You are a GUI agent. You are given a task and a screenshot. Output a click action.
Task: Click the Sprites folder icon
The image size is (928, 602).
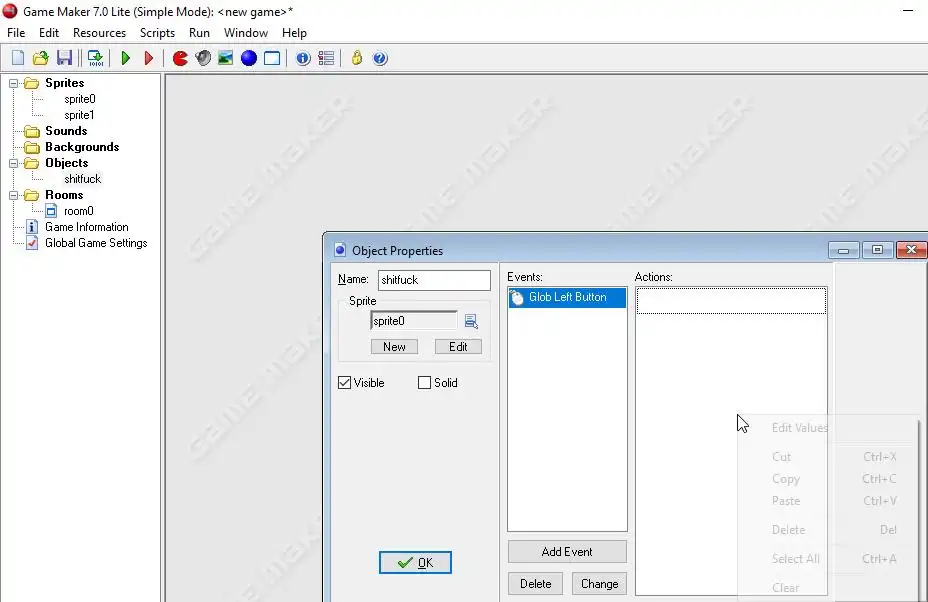coord(32,83)
